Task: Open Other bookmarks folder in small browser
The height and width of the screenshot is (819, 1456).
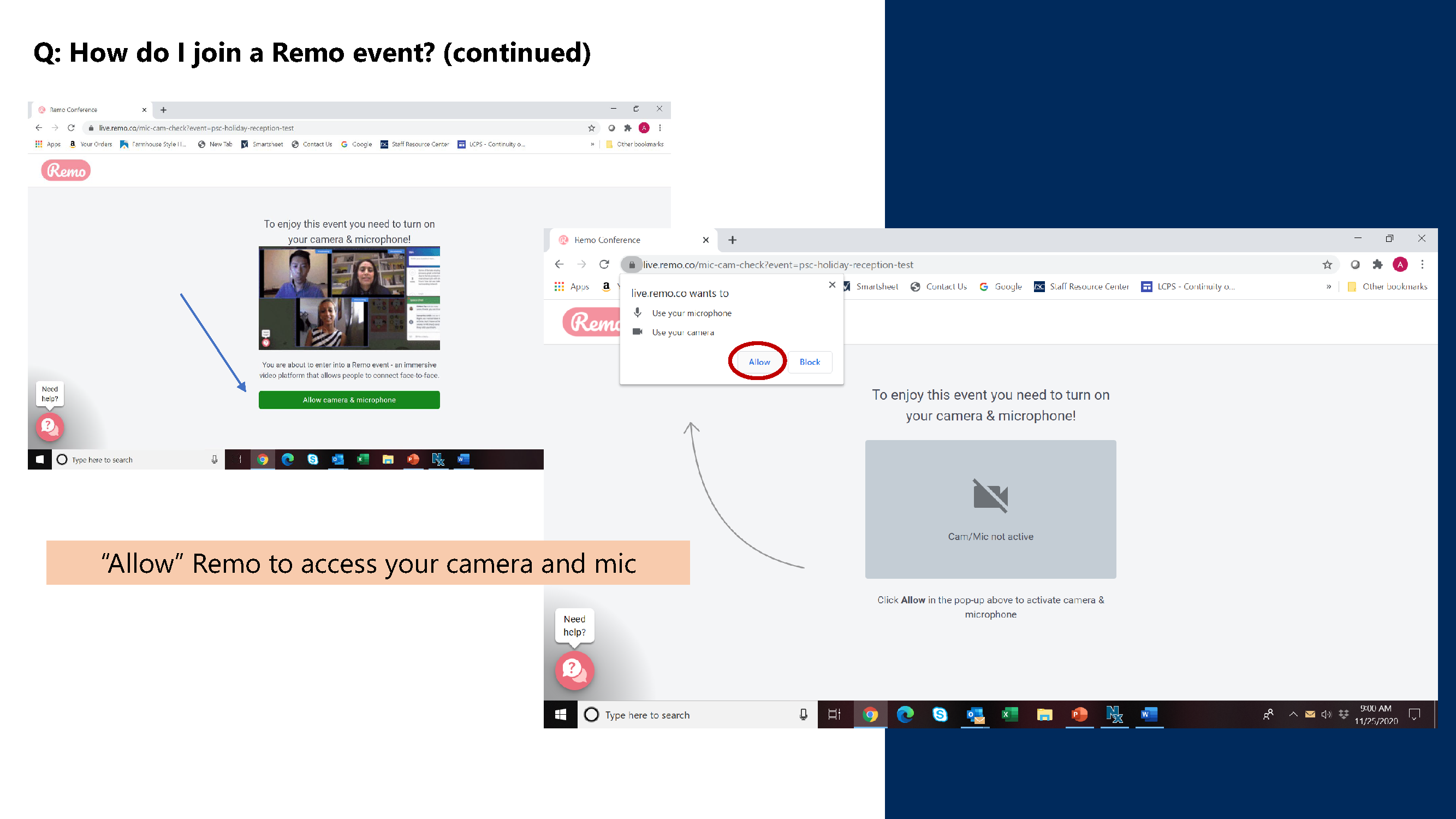Action: pos(634,144)
